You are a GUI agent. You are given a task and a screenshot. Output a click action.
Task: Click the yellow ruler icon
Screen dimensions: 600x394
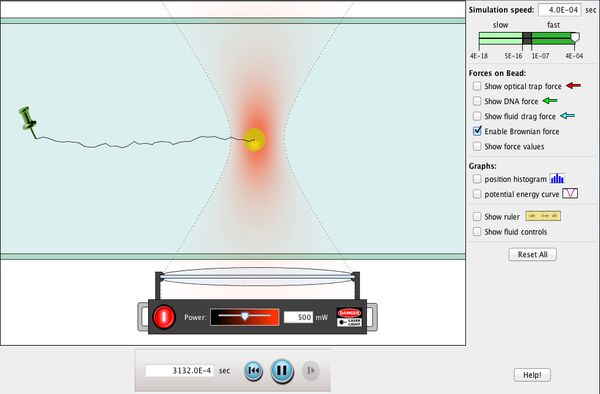click(x=543, y=216)
